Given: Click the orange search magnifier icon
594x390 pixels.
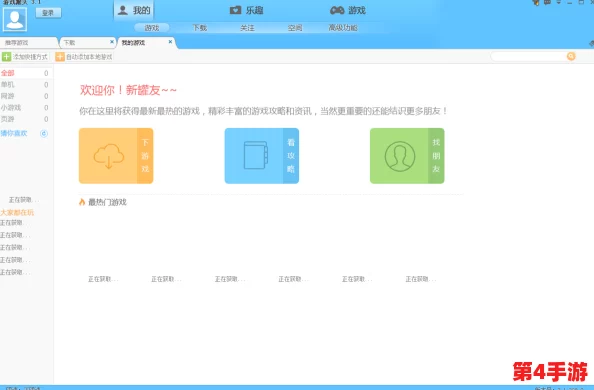Looking at the screenshot, I should 571,56.
